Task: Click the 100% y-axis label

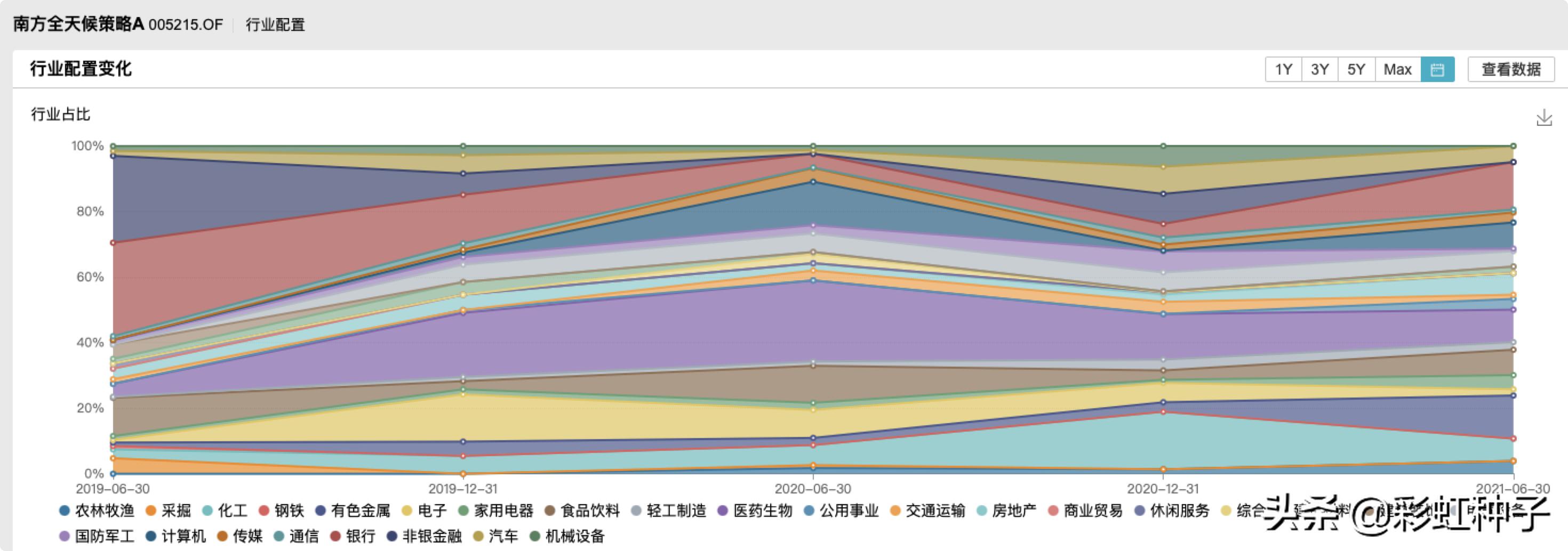Action: pyautogui.click(x=87, y=146)
